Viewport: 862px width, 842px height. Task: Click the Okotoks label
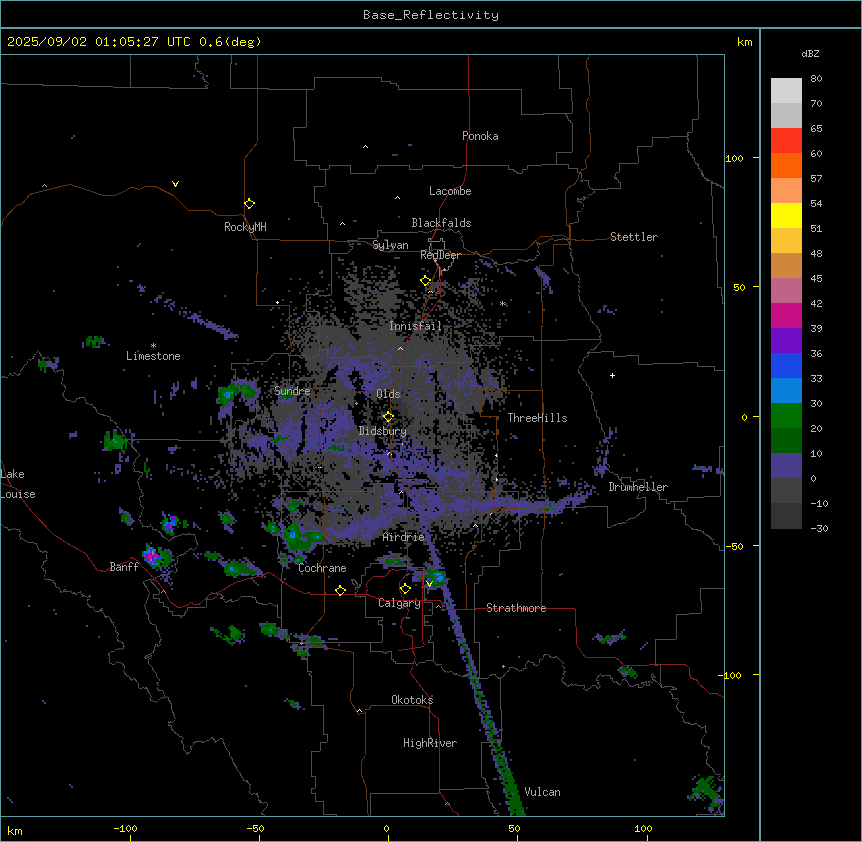412,700
